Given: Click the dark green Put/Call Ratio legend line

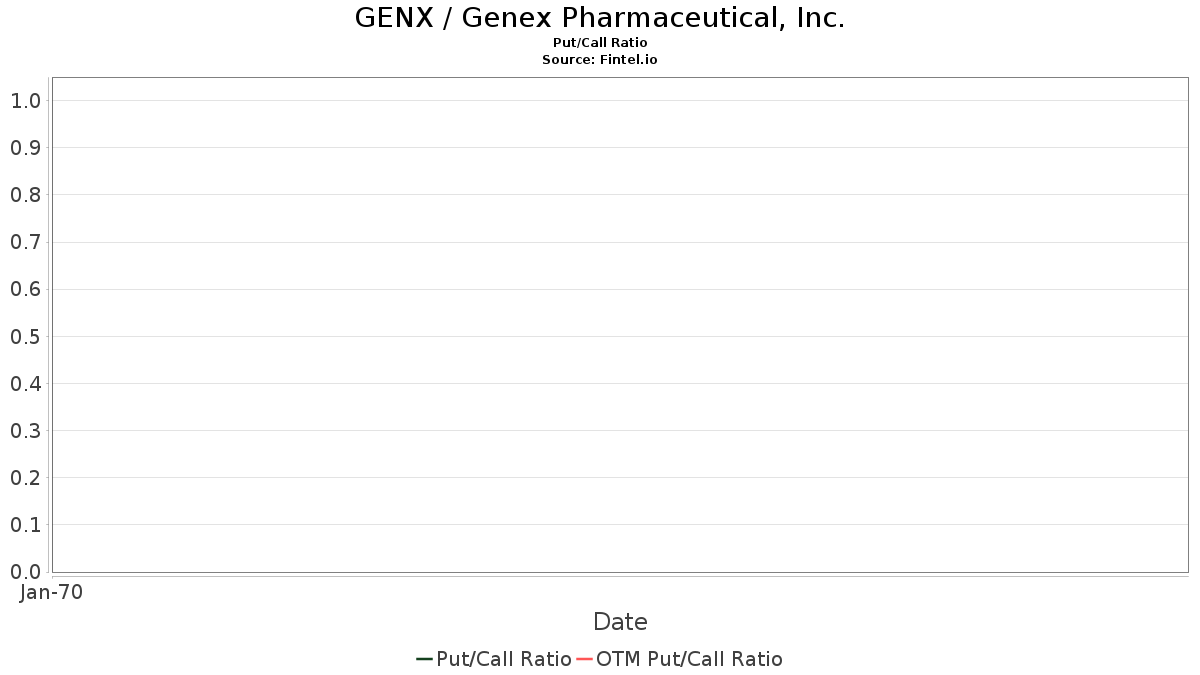Looking at the screenshot, I should [x=424, y=659].
